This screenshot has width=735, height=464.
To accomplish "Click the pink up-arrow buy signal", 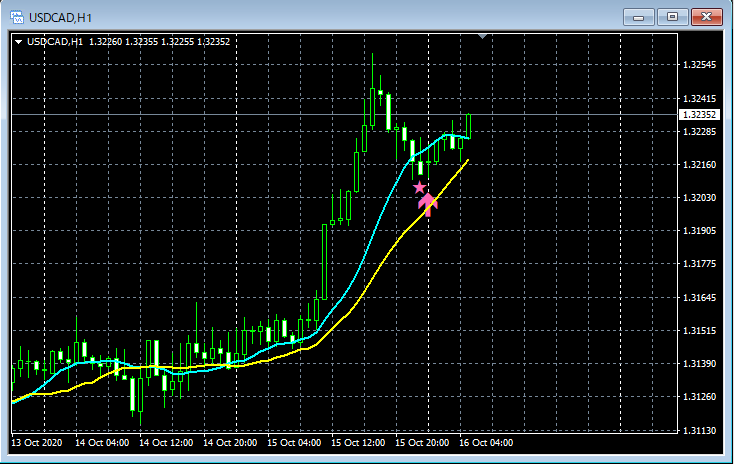I will point(428,204).
